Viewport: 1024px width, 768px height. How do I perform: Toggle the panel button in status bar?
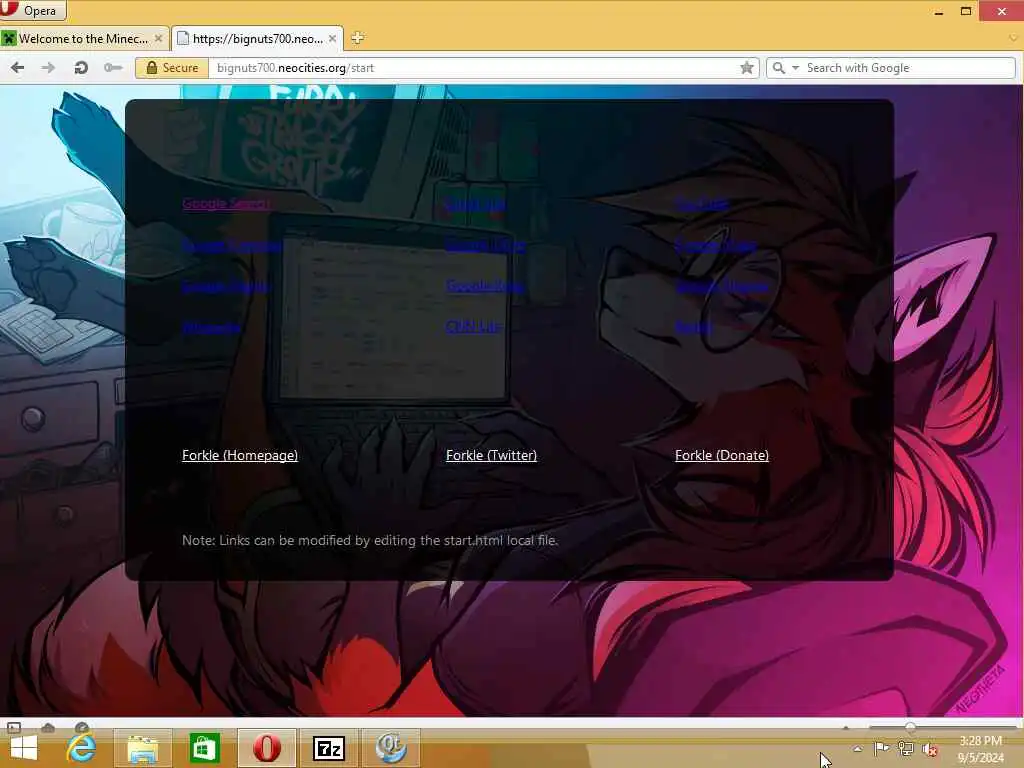point(14,727)
